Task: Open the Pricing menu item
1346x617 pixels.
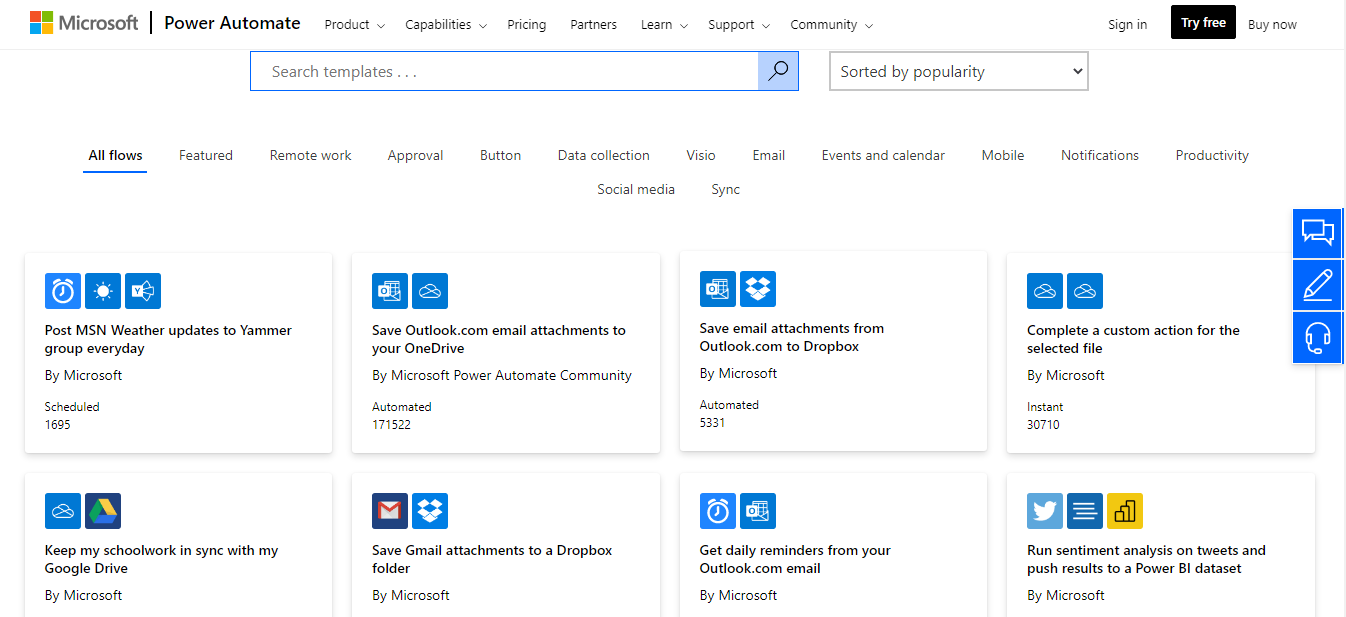Action: (526, 24)
